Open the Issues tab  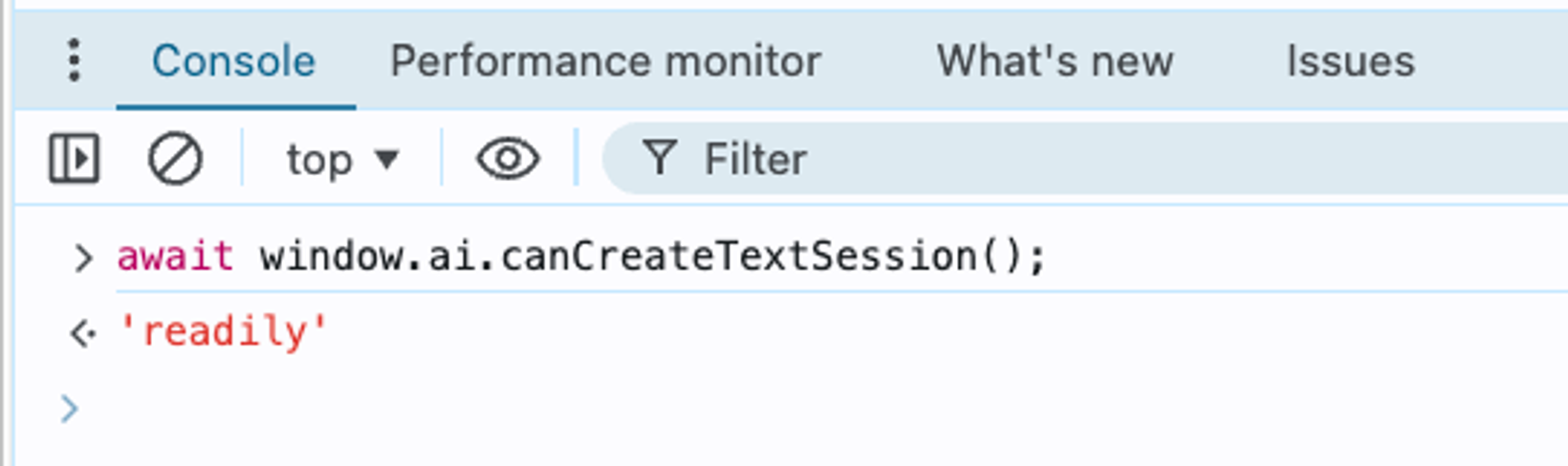1350,61
